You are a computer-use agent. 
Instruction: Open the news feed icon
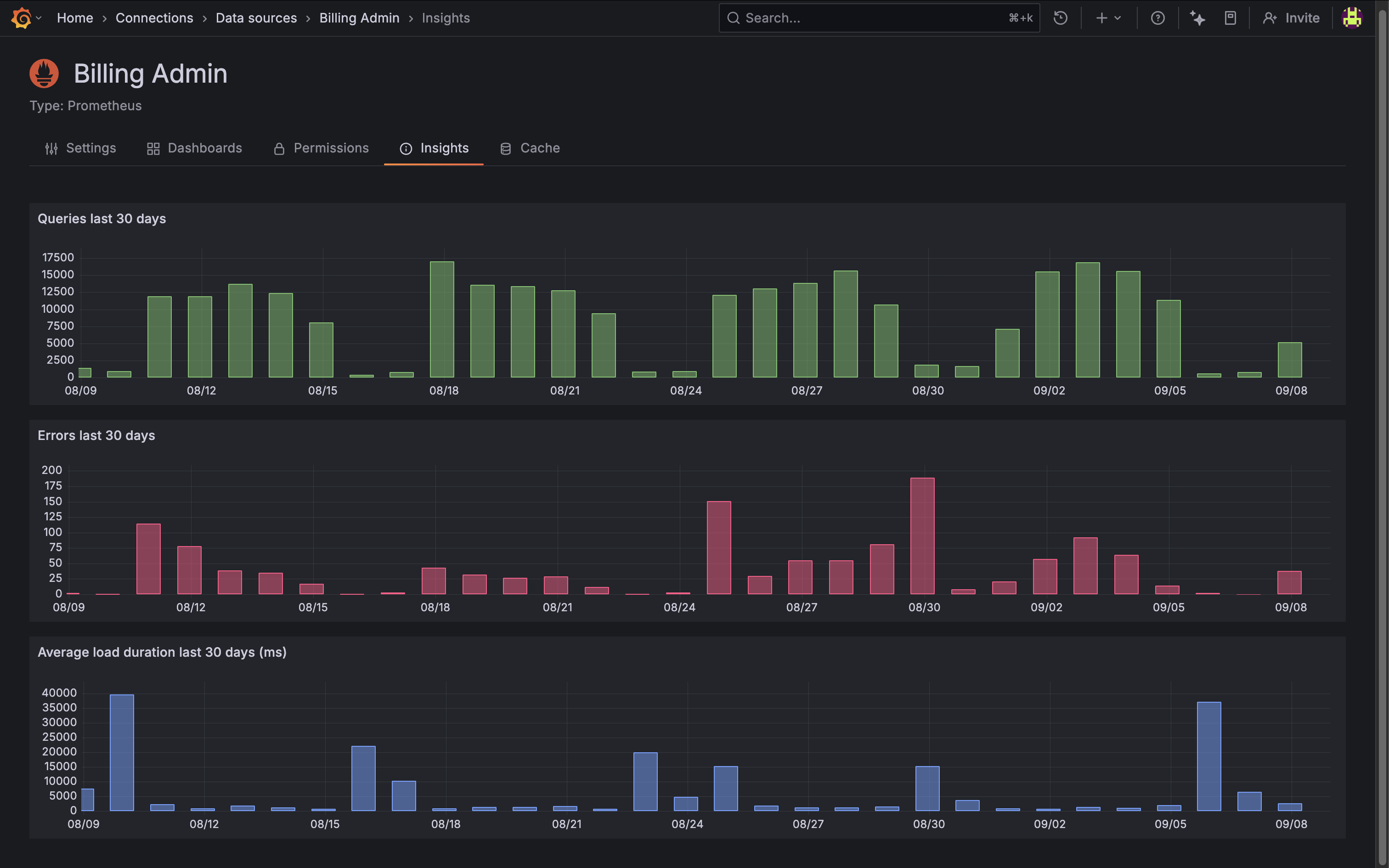coord(1230,18)
